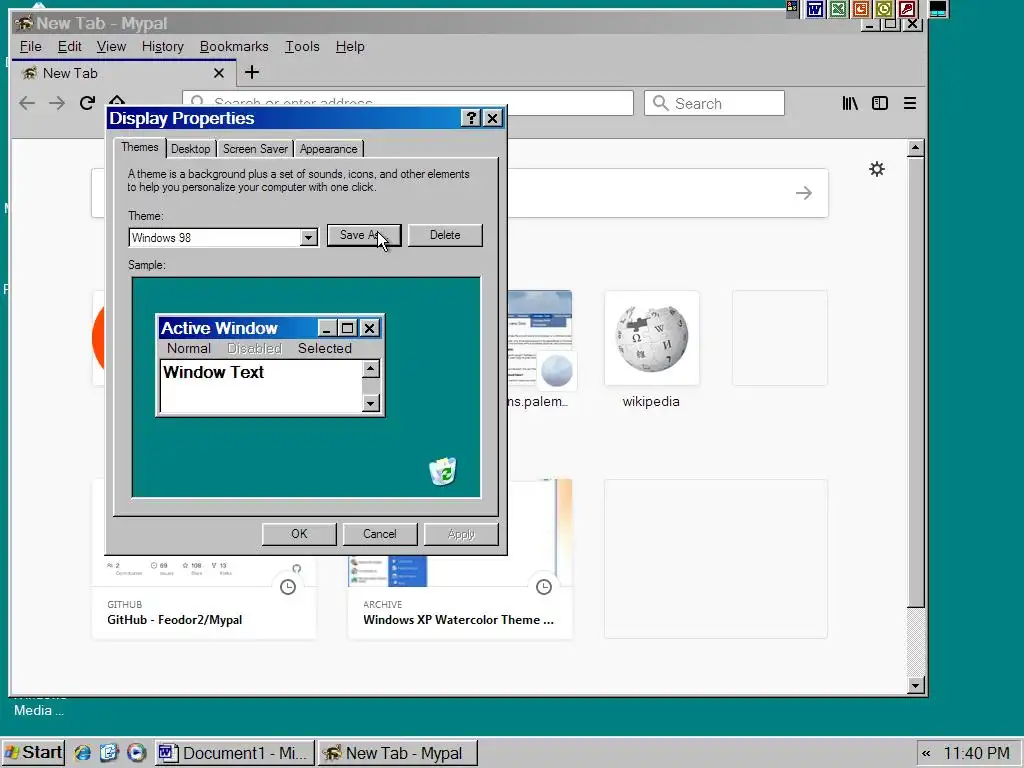Show sidebars using the Mypal sidebar icon
The height and width of the screenshot is (768, 1024).
point(880,103)
